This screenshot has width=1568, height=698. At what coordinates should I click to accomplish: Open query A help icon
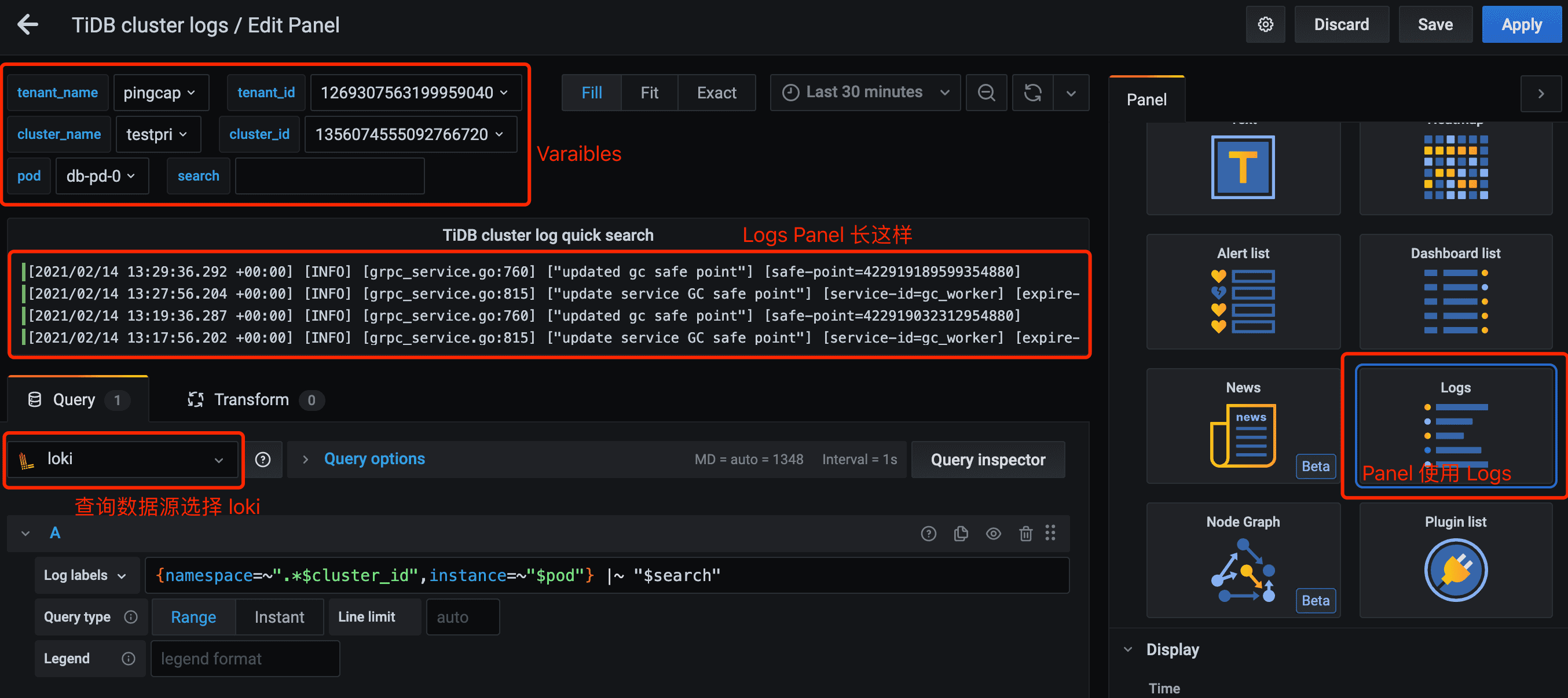tap(928, 534)
